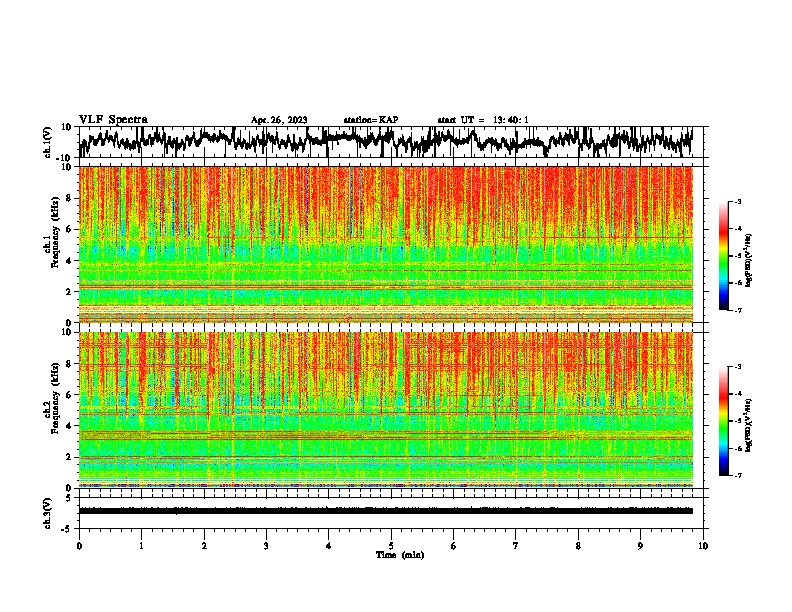Click the ch.3 flat waveform trace
792x612 pixels.
click(x=386, y=511)
